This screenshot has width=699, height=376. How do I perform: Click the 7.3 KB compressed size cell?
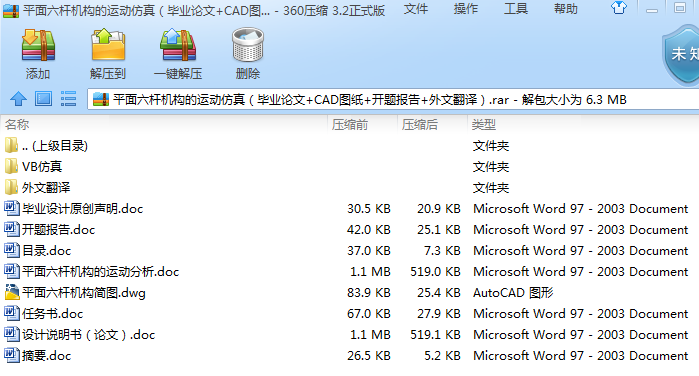pos(442,250)
